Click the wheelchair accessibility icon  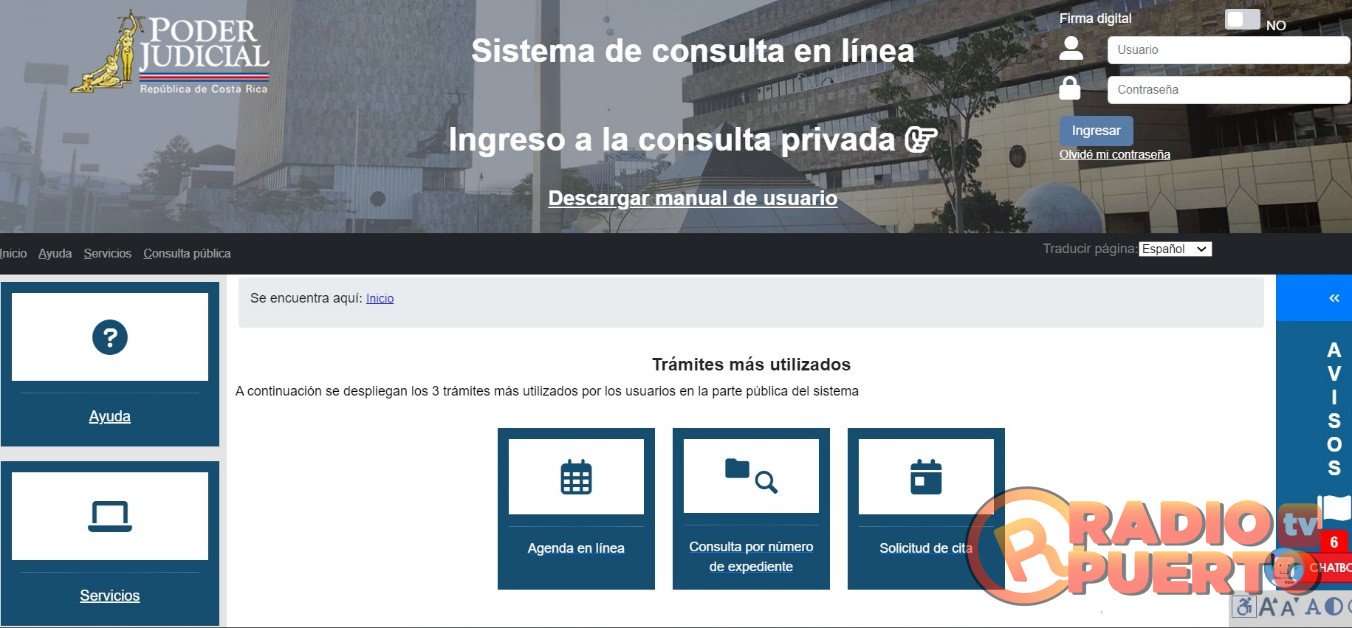click(1244, 606)
